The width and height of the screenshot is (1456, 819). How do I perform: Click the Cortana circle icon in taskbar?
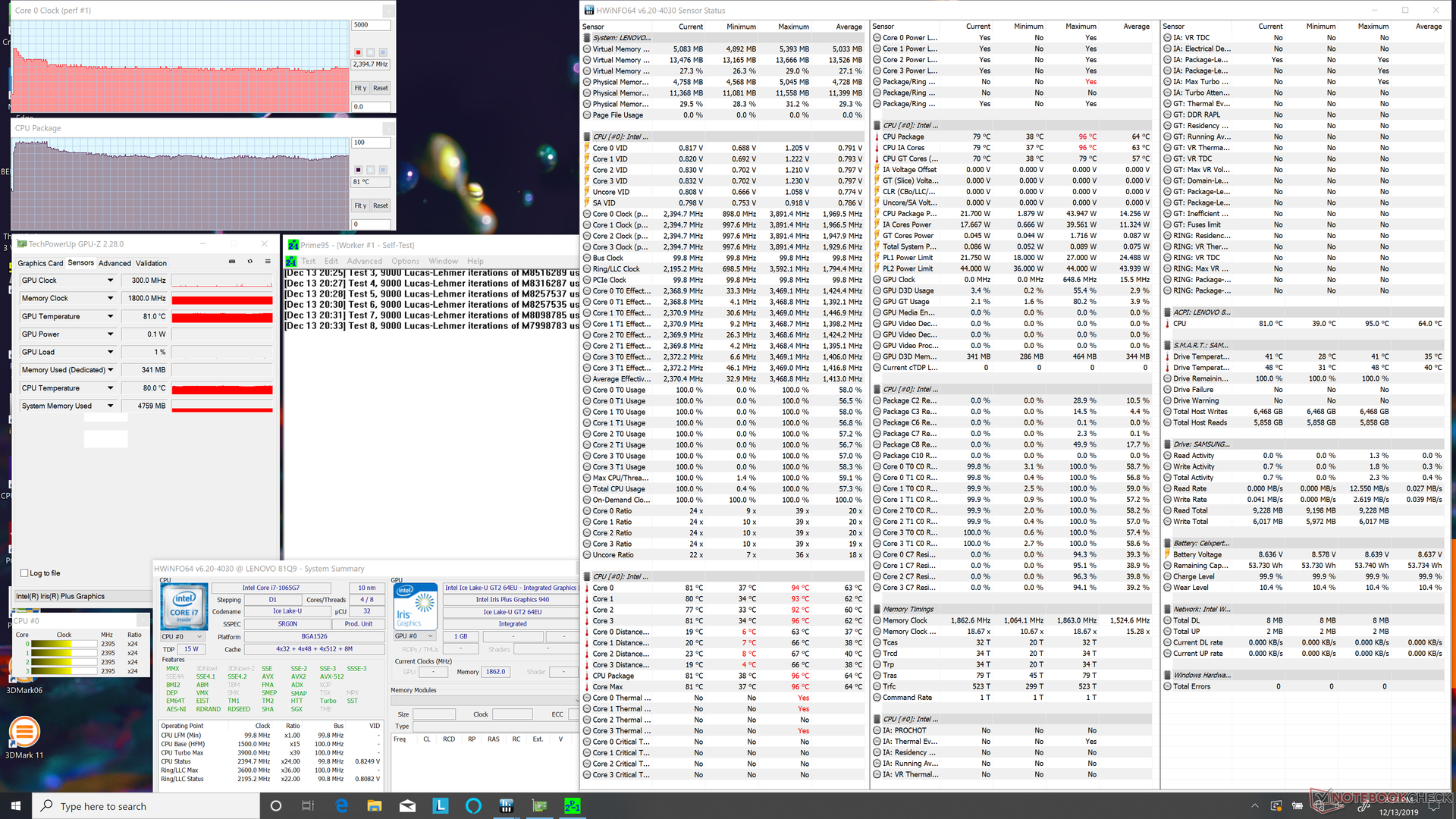pyautogui.click(x=276, y=806)
